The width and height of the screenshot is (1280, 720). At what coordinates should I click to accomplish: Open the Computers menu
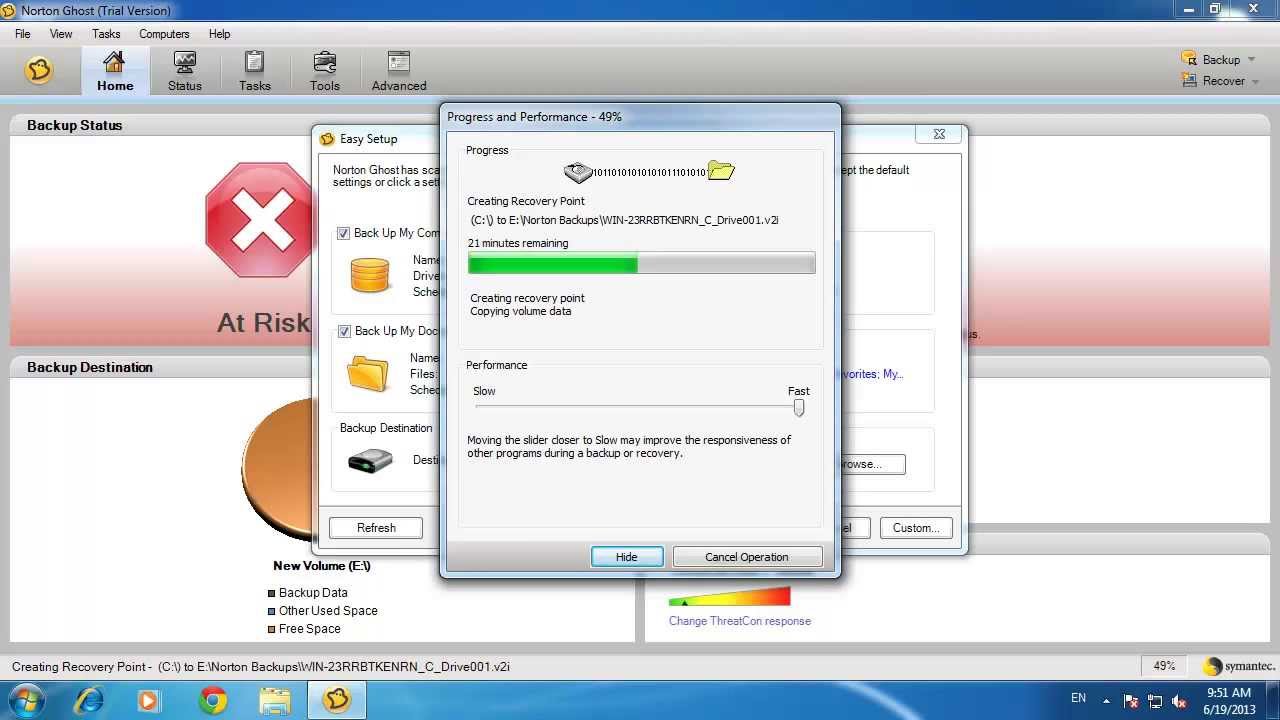[x=164, y=34]
